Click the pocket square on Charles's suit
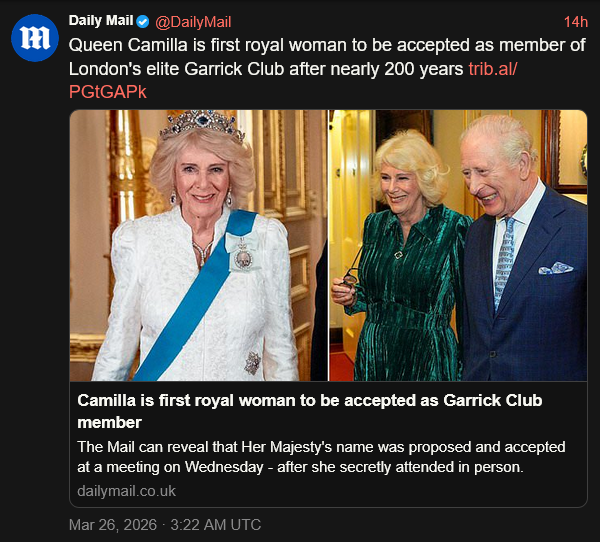600x542 pixels. tap(556, 268)
